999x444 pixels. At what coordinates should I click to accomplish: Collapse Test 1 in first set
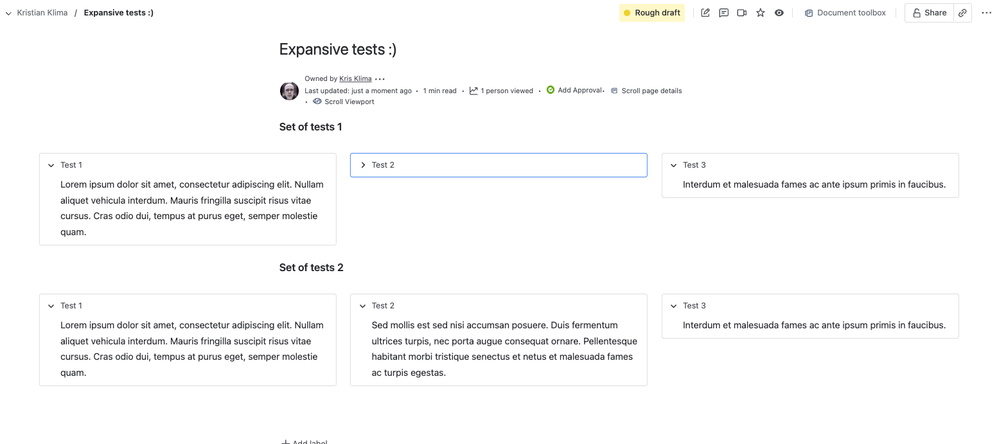51,165
